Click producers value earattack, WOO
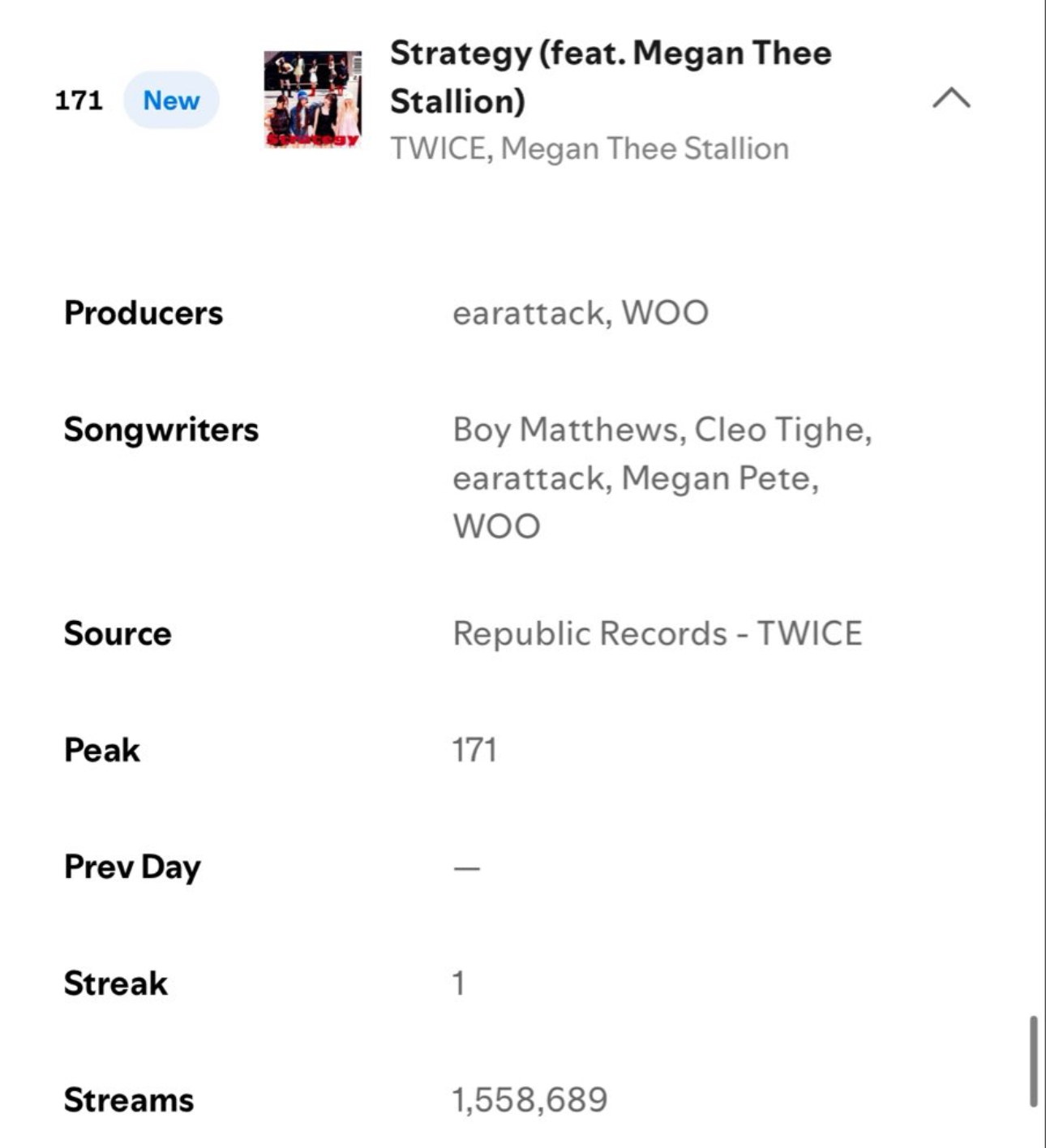Screen dimensions: 1046x1148 [581, 313]
